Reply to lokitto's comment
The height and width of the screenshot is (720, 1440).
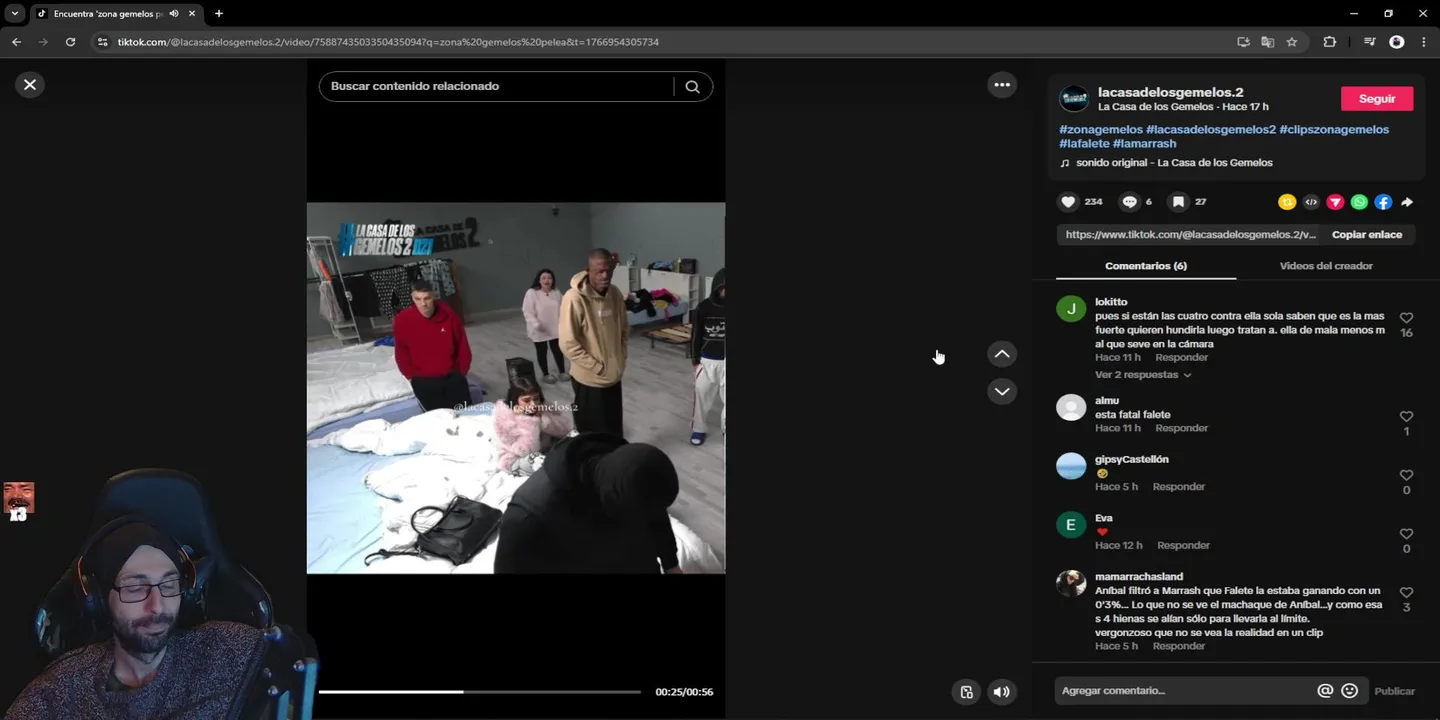1182,358
